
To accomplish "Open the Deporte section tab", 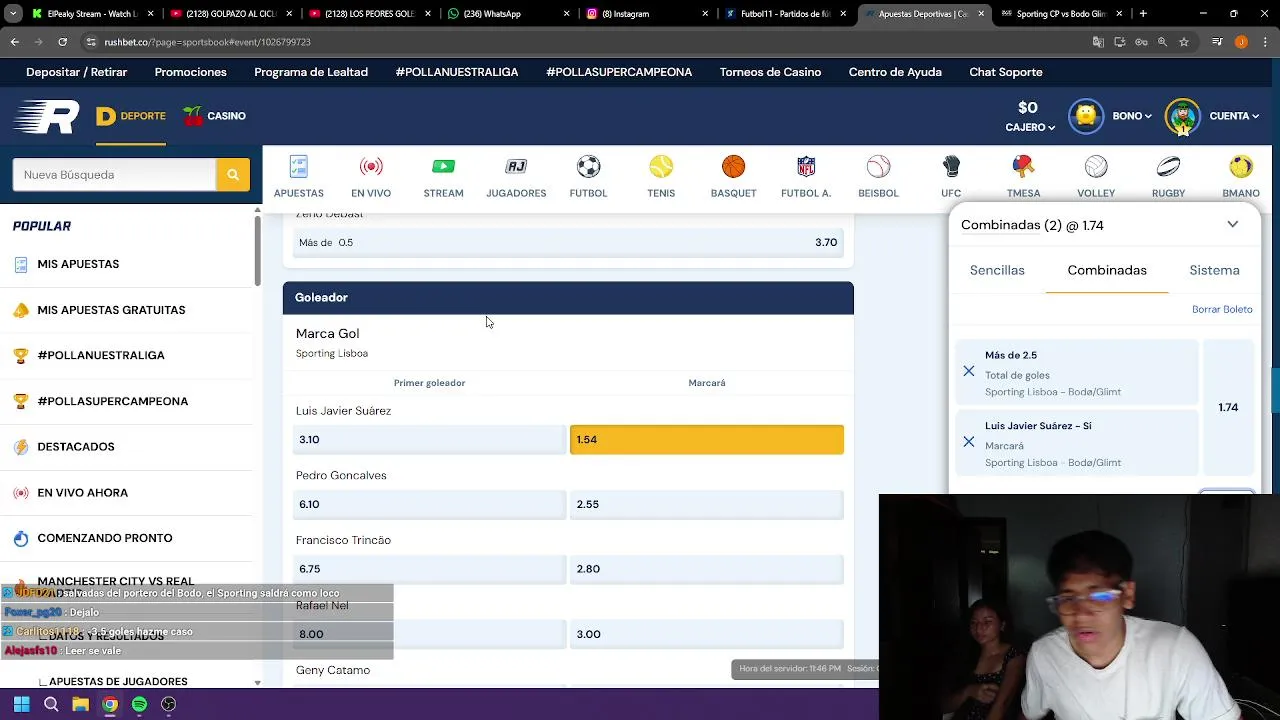I will [131, 116].
